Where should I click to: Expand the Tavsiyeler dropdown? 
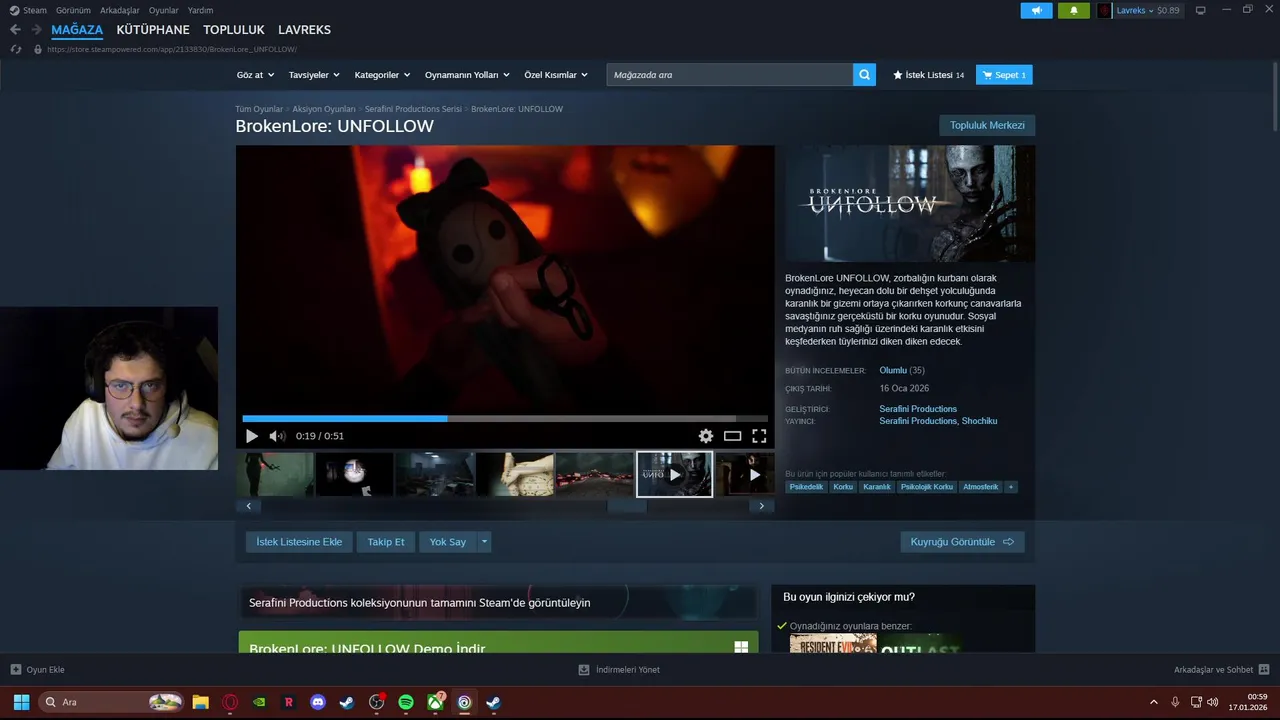pyautogui.click(x=314, y=75)
